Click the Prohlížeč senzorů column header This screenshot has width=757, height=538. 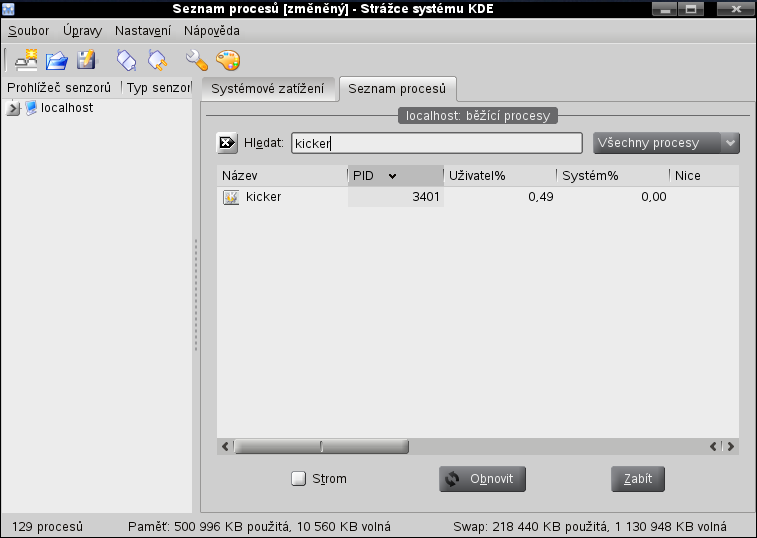(60, 88)
